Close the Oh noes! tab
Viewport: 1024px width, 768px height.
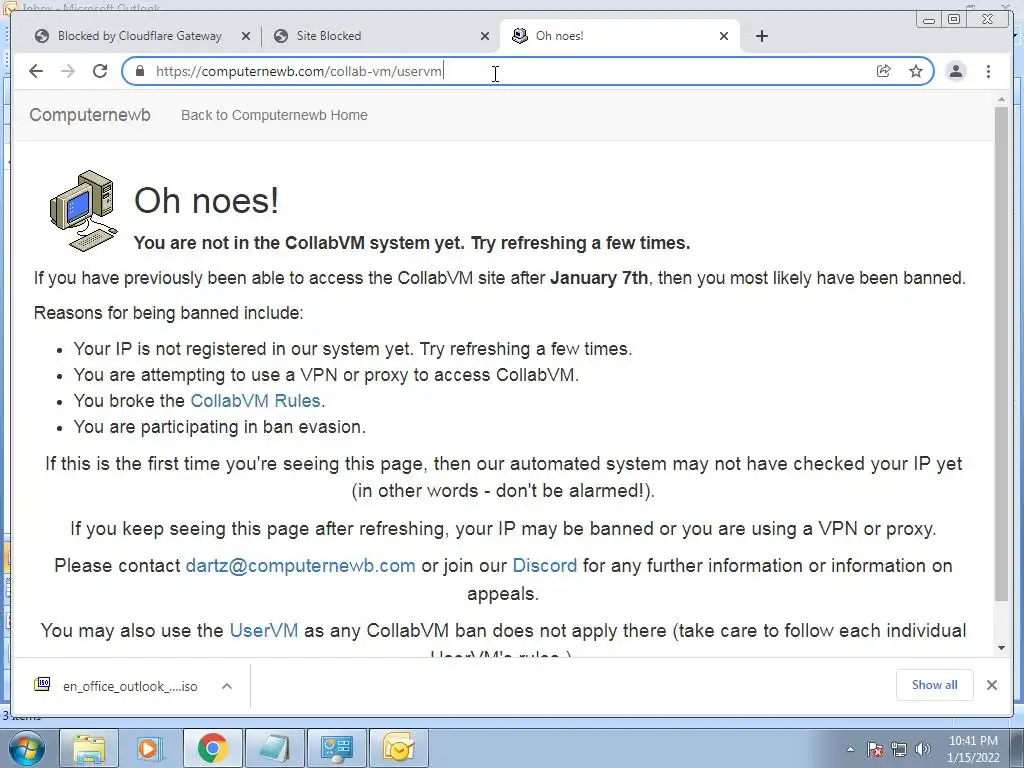pos(724,36)
